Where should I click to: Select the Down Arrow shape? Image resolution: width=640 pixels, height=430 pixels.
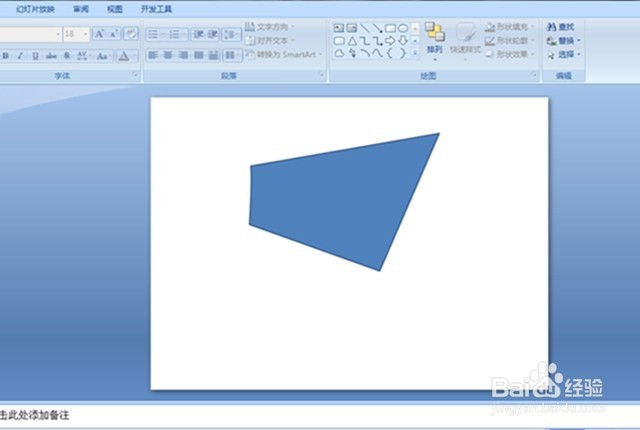click(x=403, y=41)
